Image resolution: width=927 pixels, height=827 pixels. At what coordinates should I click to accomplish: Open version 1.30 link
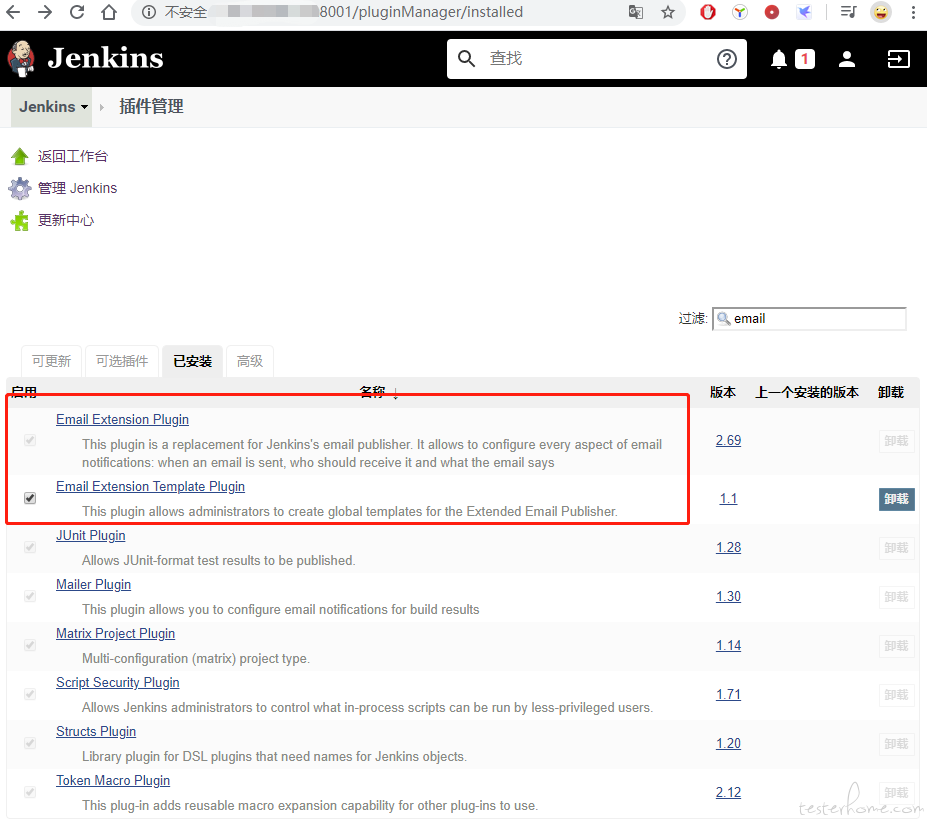728,597
